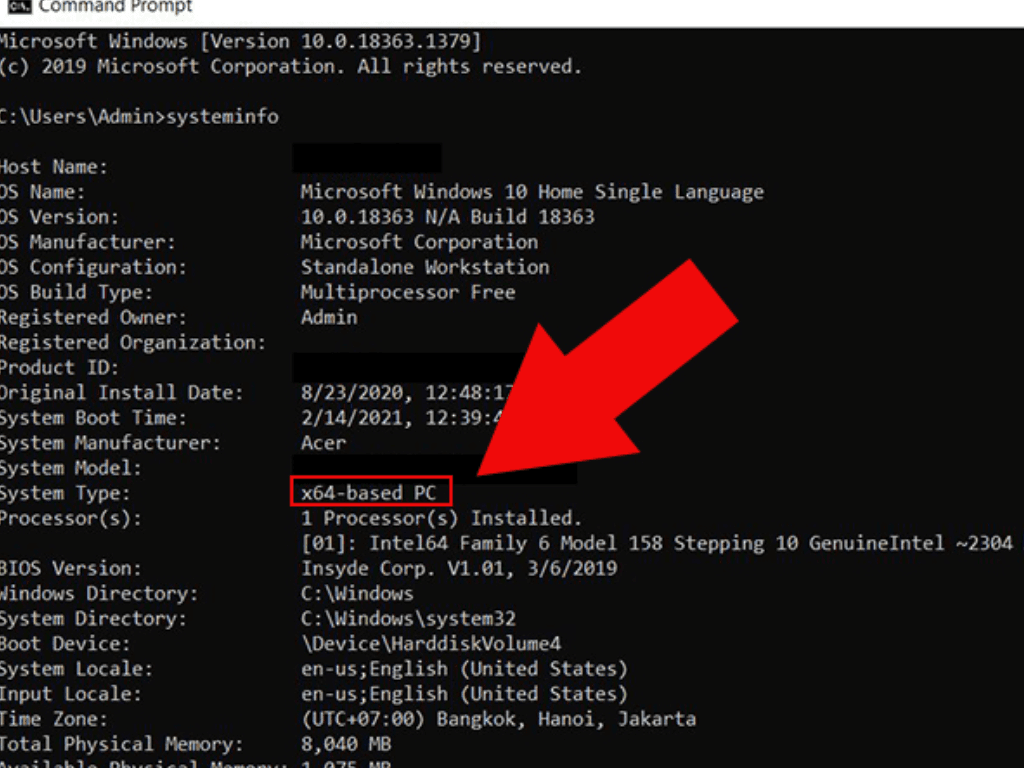Select the Windows Directory path C:\Windows
The height and width of the screenshot is (768, 1024).
(355, 593)
